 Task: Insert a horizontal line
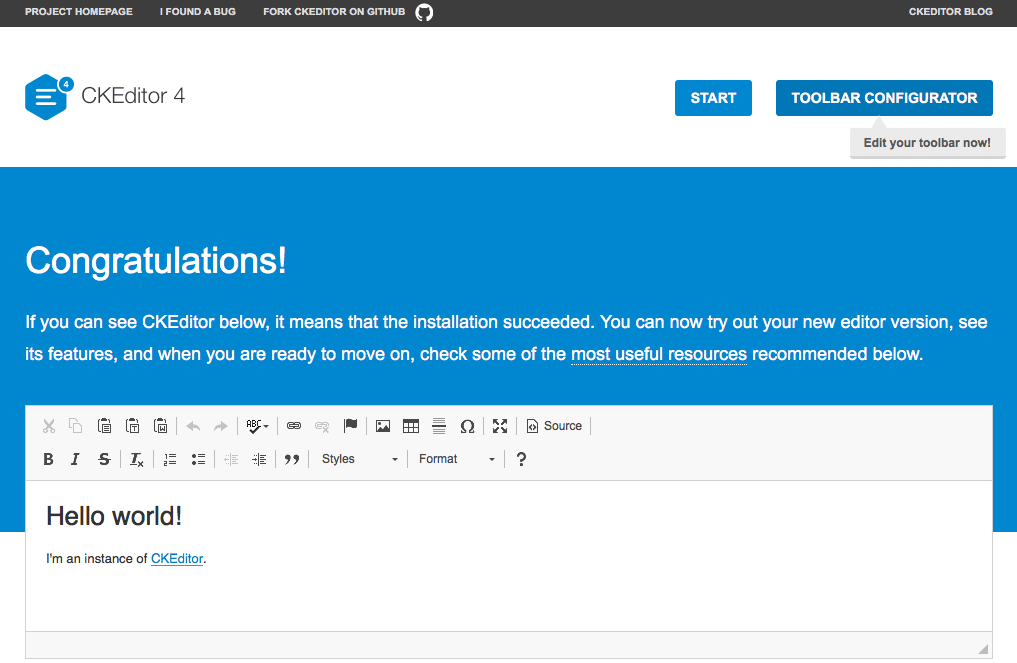[x=439, y=426]
